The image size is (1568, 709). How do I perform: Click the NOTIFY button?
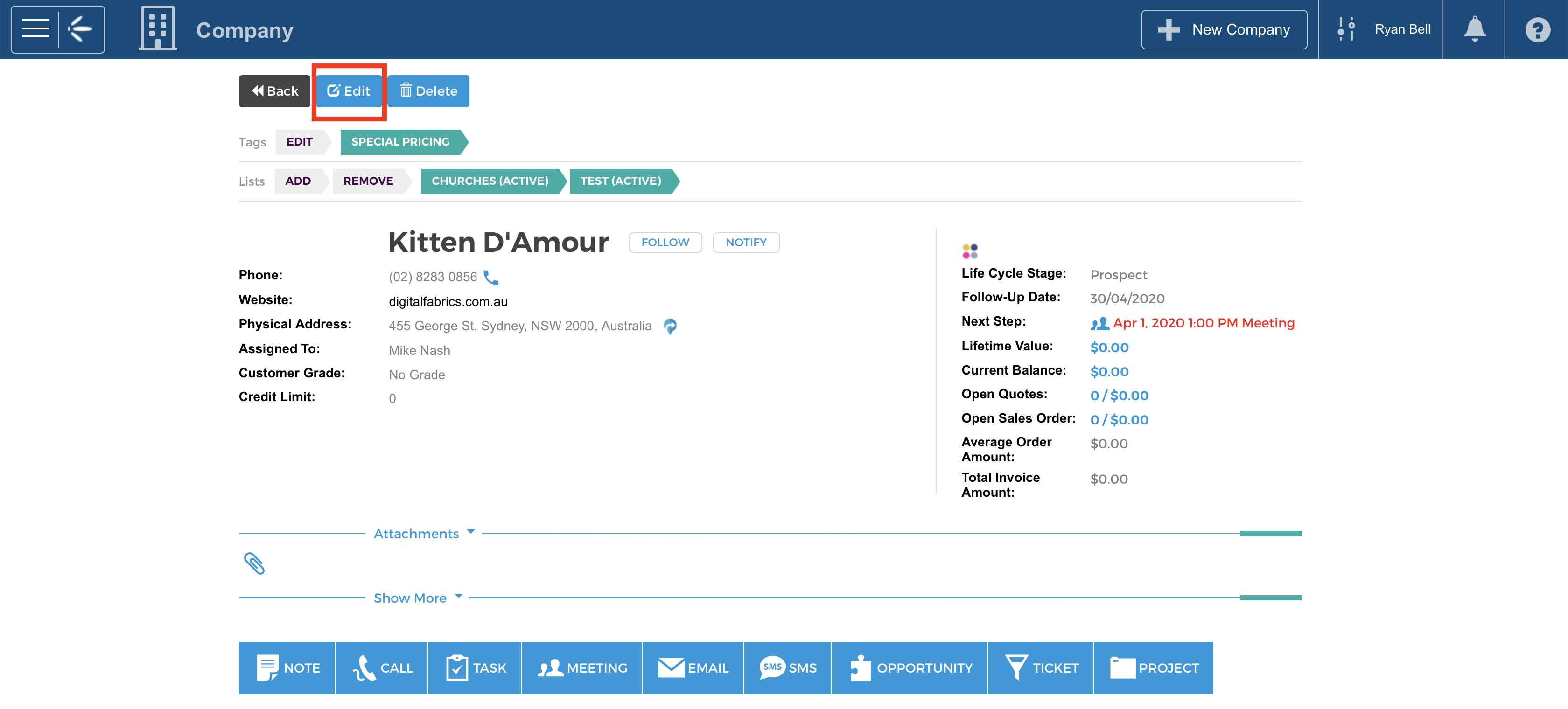[x=746, y=242]
